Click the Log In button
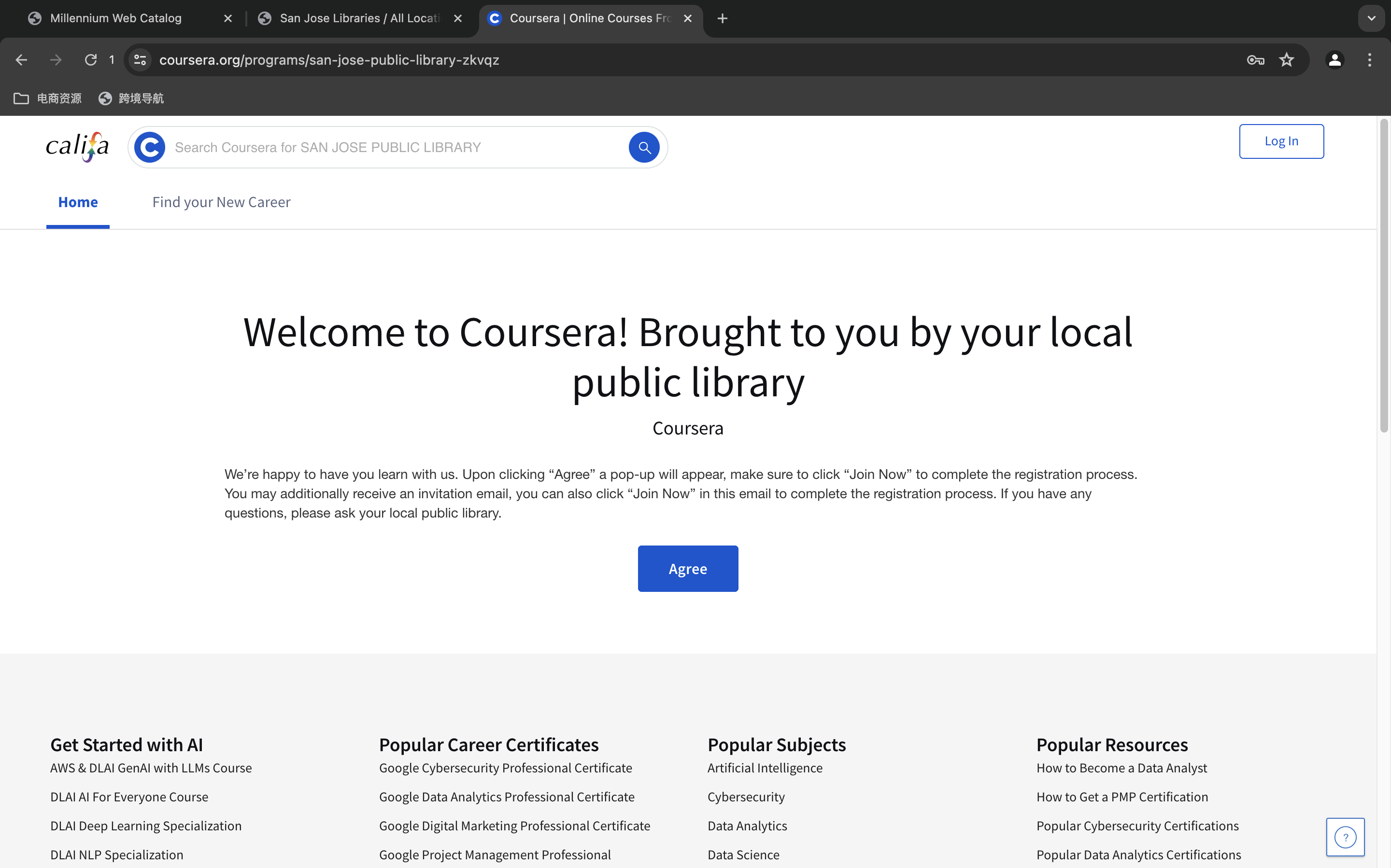Image resolution: width=1391 pixels, height=868 pixels. pyautogui.click(x=1281, y=141)
